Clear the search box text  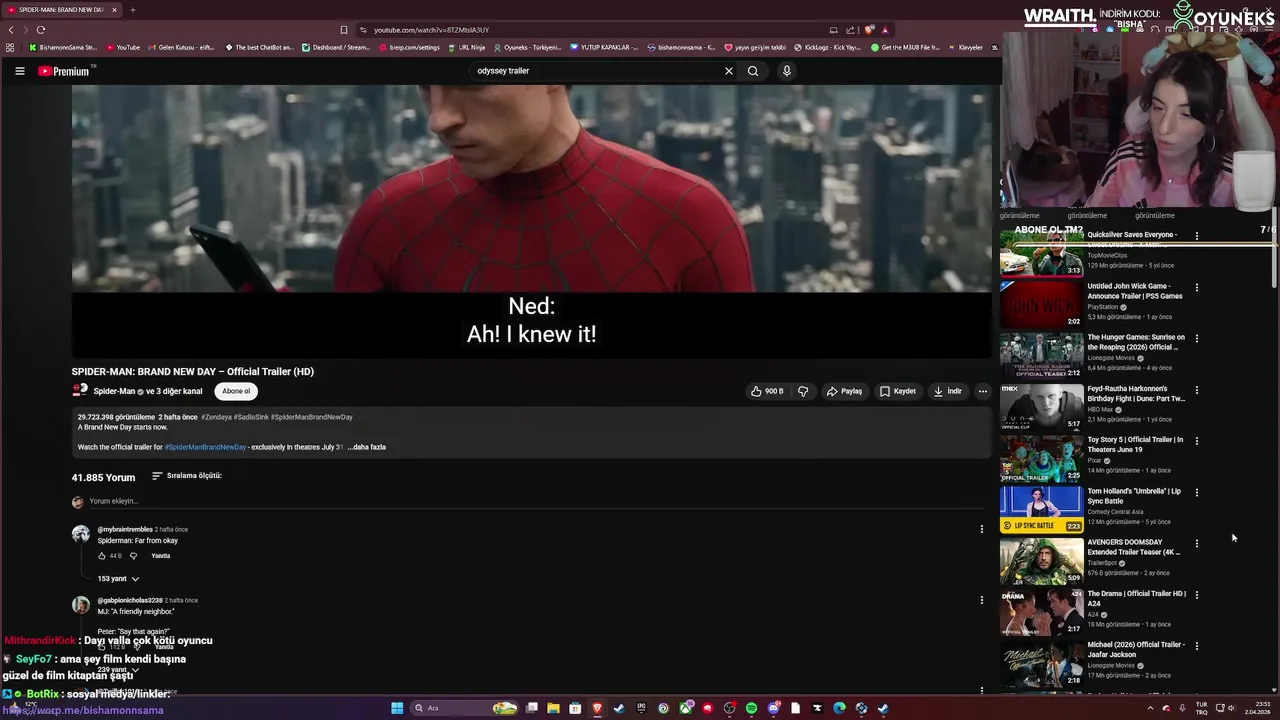(x=729, y=71)
